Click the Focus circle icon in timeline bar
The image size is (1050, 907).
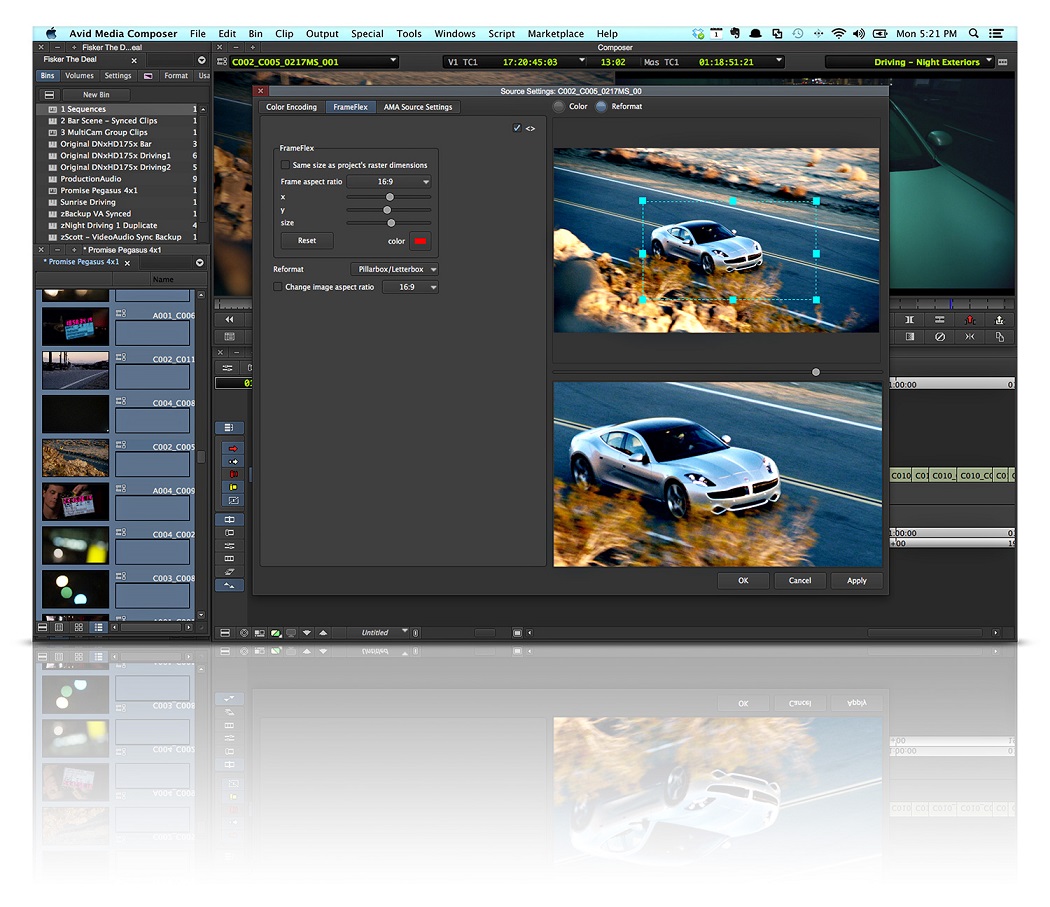244,633
